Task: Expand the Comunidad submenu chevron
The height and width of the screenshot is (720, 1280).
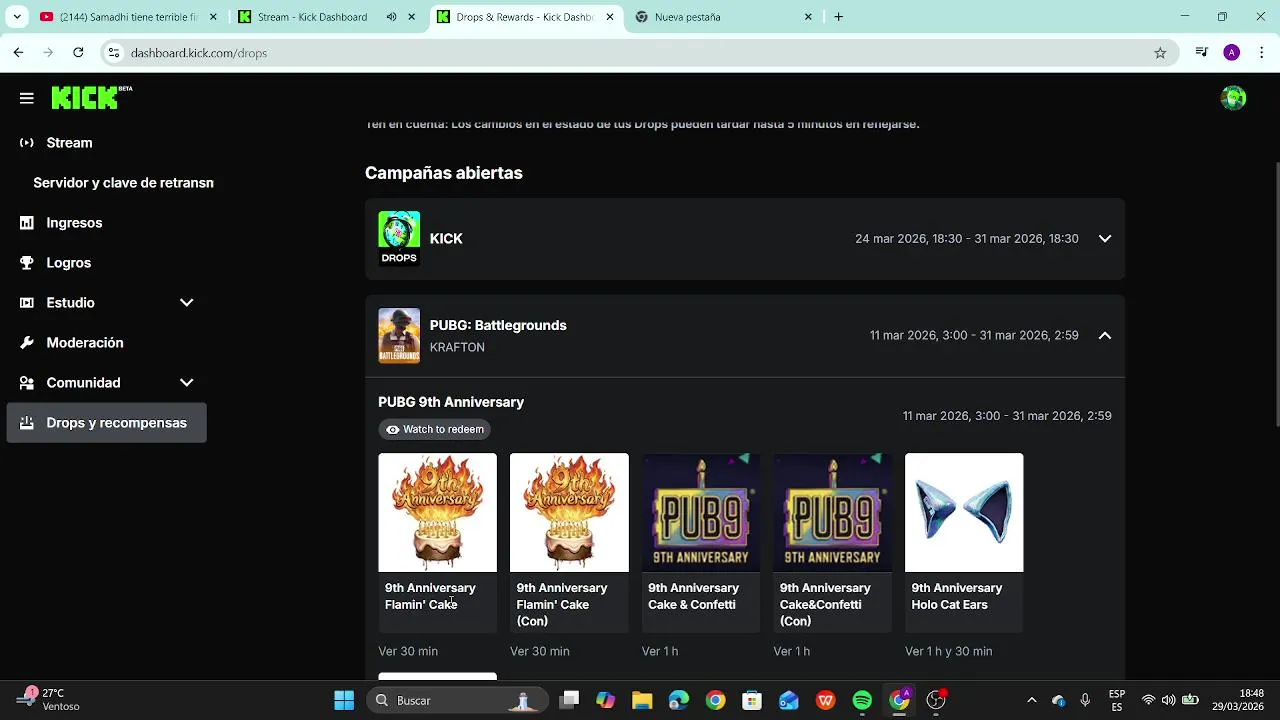Action: click(186, 383)
